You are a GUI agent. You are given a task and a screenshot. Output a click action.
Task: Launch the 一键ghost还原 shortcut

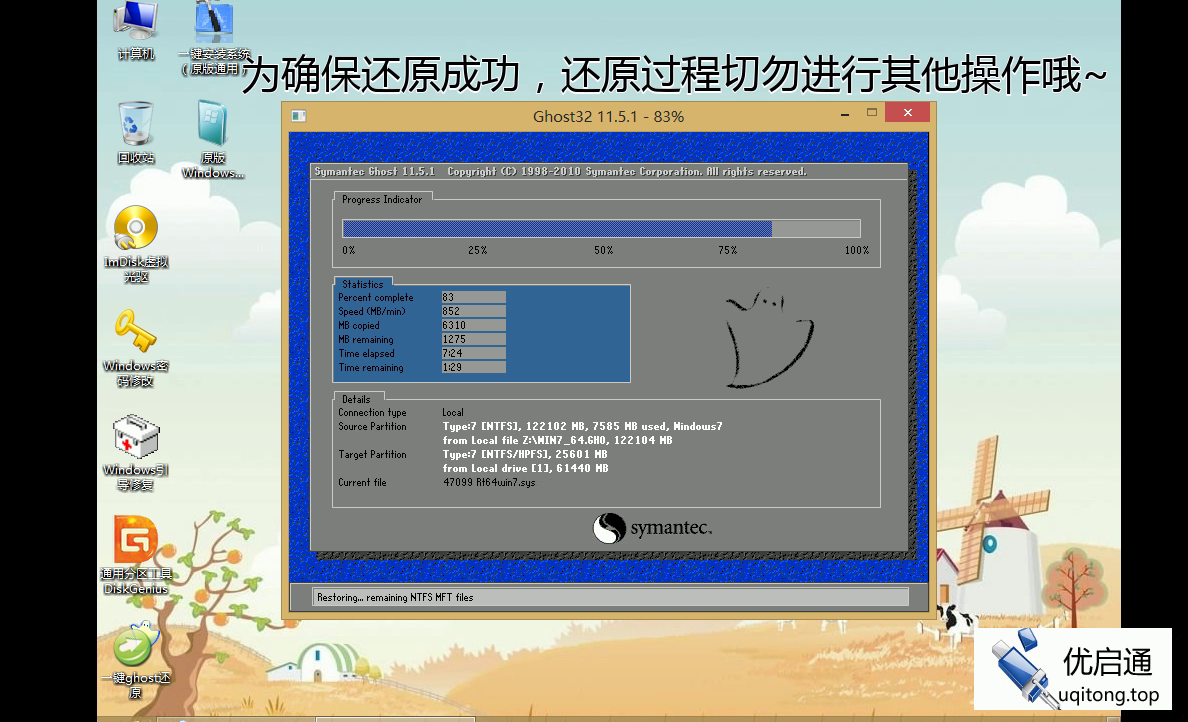click(135, 648)
